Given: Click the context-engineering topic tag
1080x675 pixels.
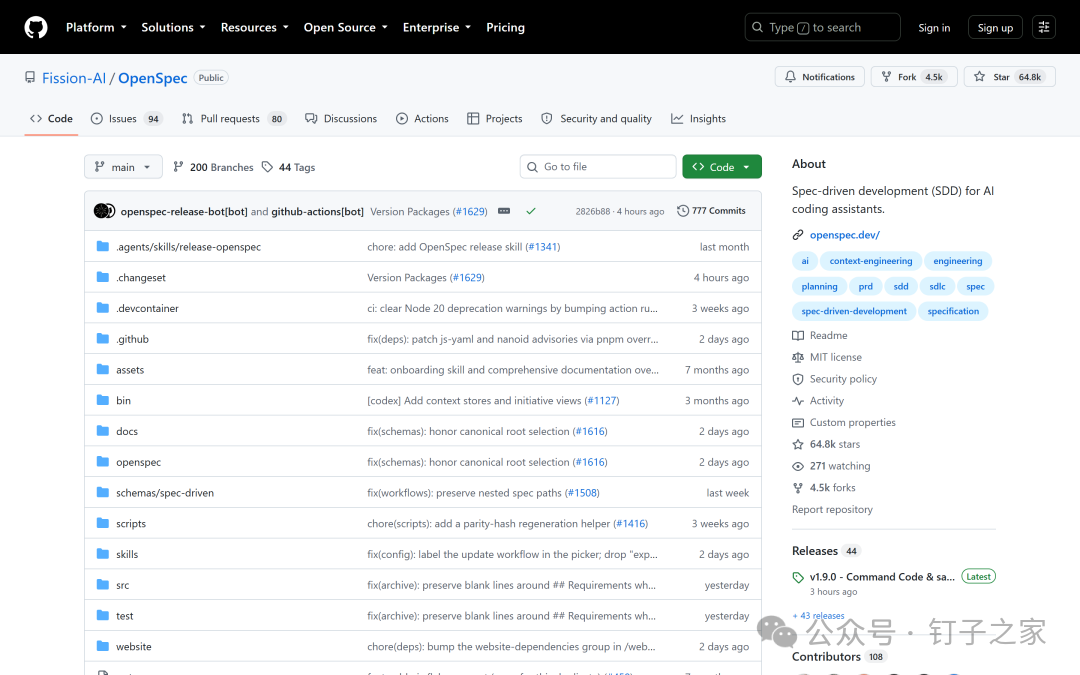Looking at the screenshot, I should (x=871, y=261).
